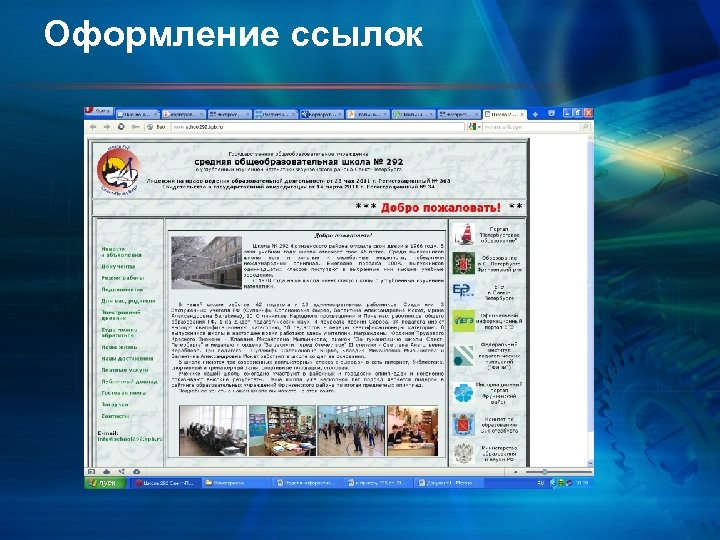Screen dimensions: 720x540
Task: Open the Документы sidebar link
Action: point(118,266)
